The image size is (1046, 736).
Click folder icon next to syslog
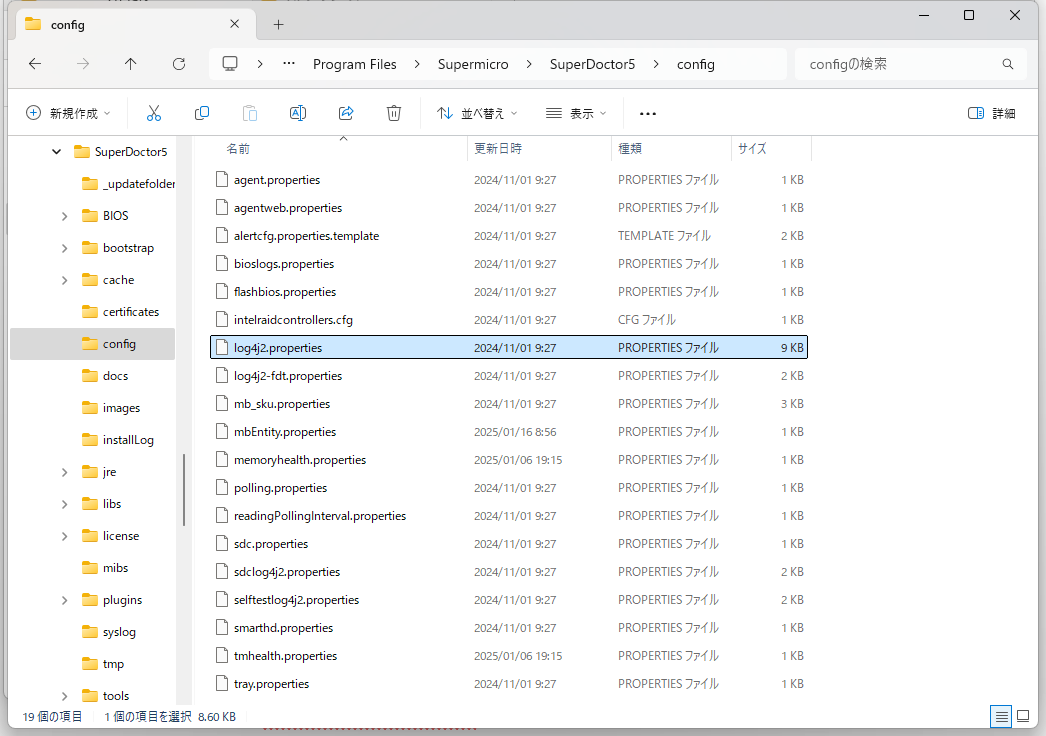click(89, 632)
